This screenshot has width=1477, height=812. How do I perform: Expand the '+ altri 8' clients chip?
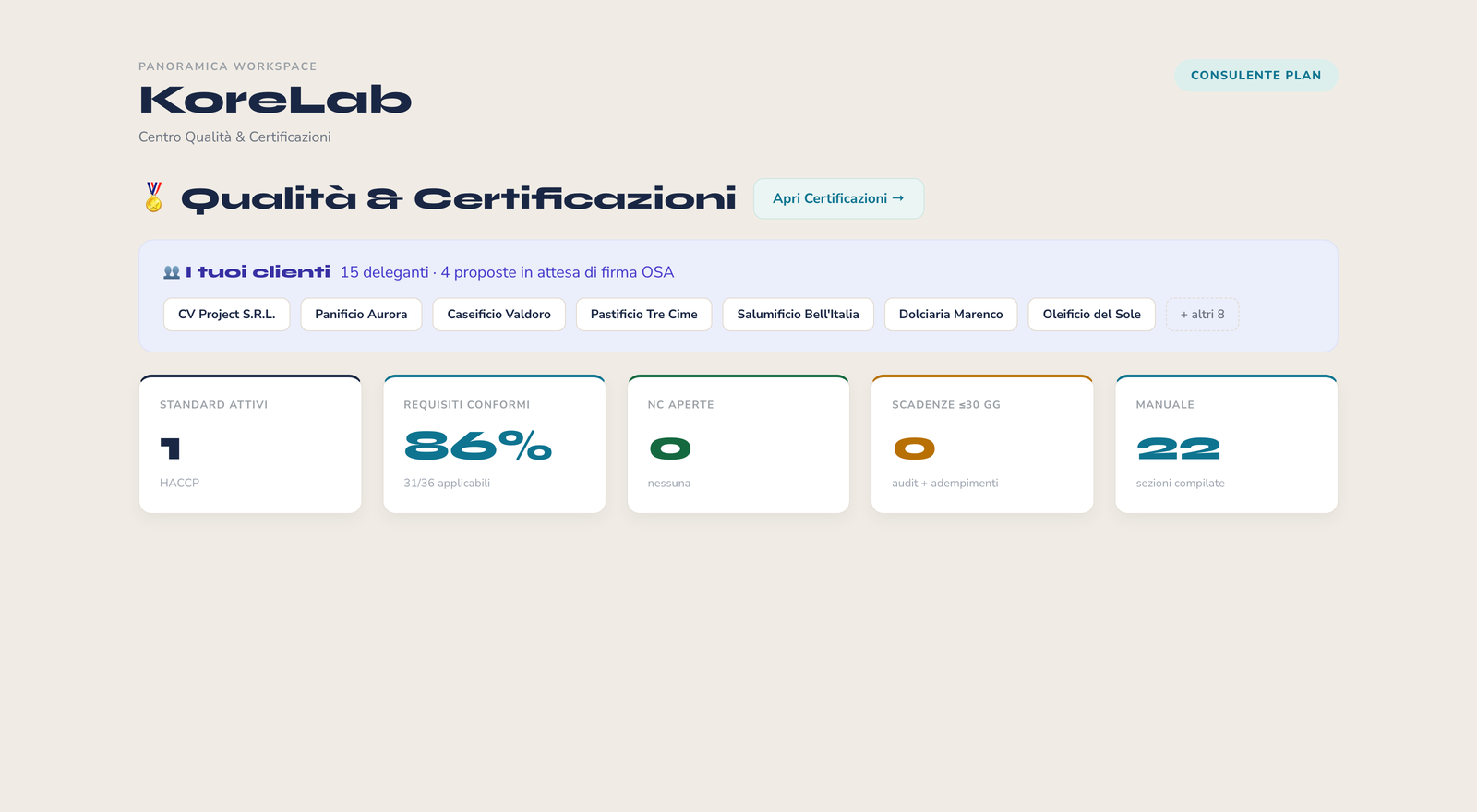pyautogui.click(x=1202, y=315)
